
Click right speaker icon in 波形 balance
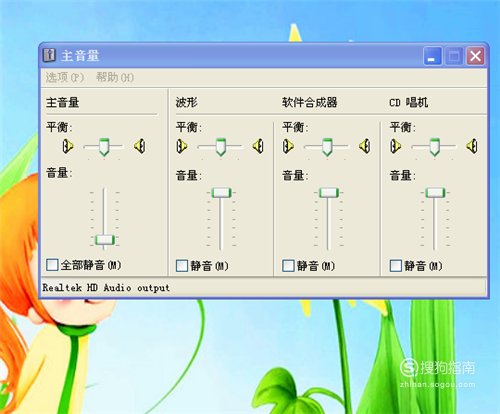(x=258, y=146)
